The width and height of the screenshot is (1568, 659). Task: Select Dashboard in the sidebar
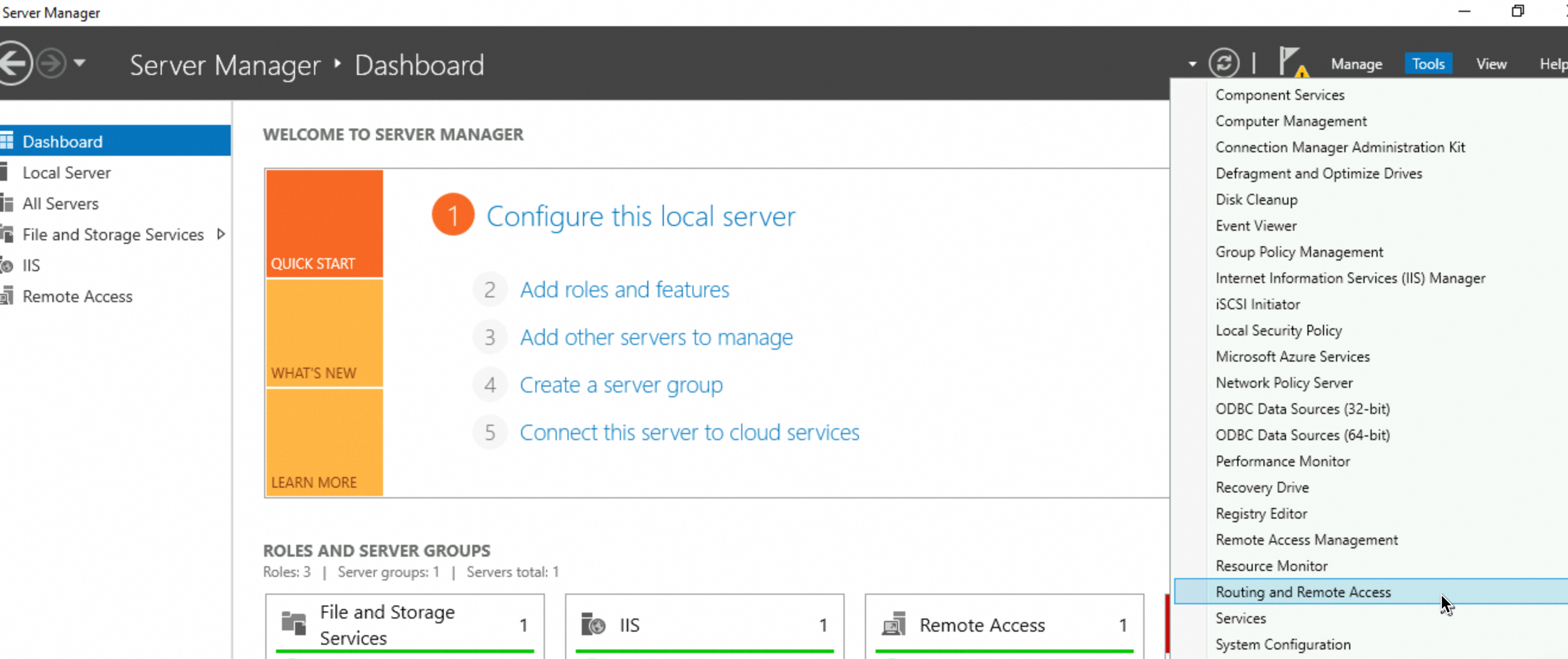pyautogui.click(x=115, y=141)
